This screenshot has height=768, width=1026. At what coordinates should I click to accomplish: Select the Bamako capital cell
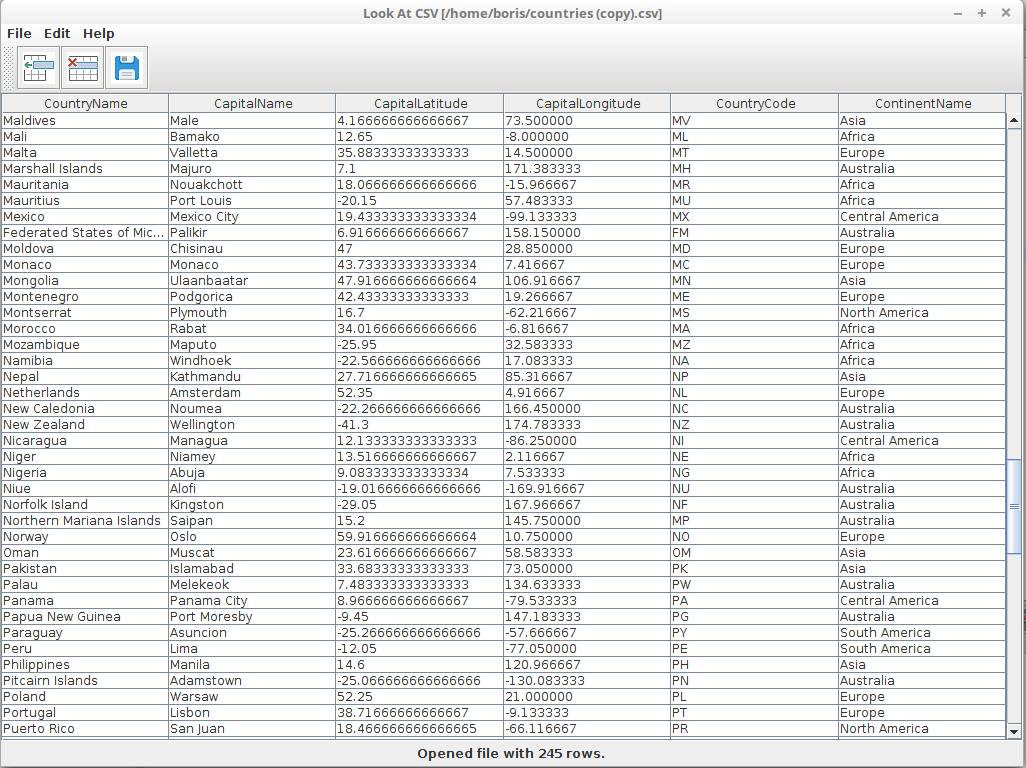(x=253, y=137)
